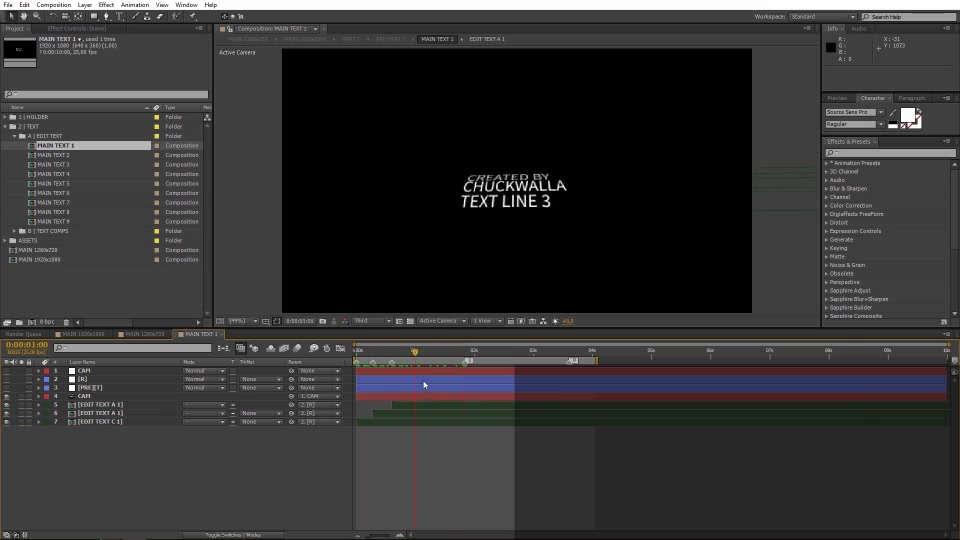960x540 pixels.
Task: Open blending mode dropdown for layer 1 CAM
Action: 204,371
